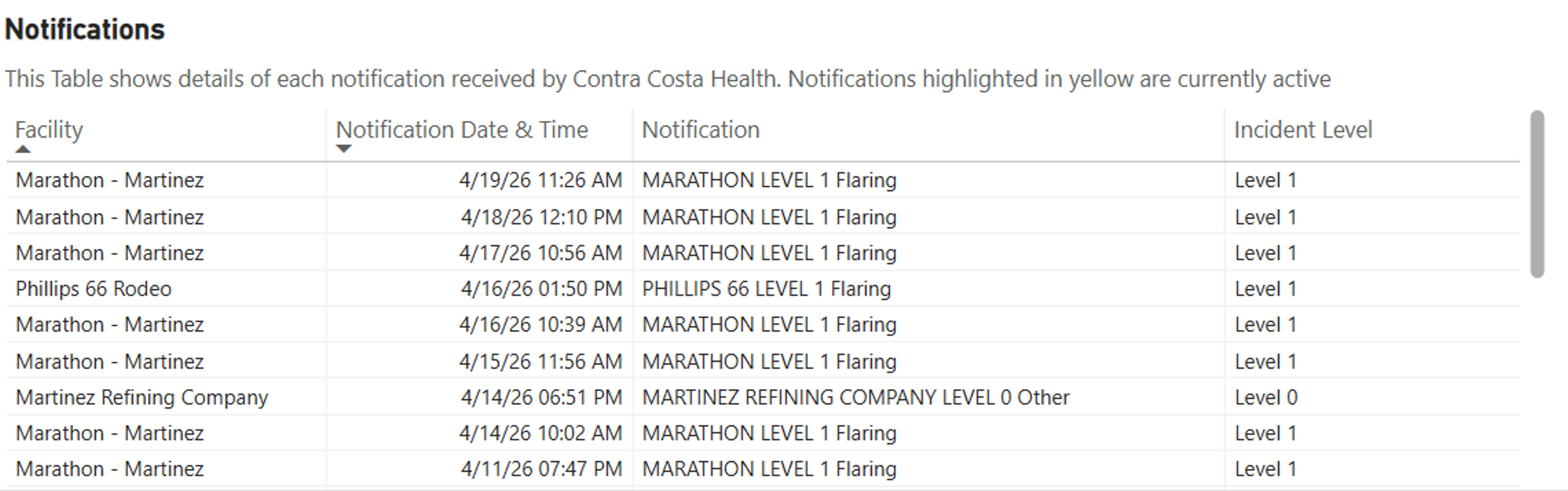Select the PHILLIPS 66 LEVEL 1 Flaring notification
The width and height of the screenshot is (1568, 491).
pyautogui.click(x=766, y=289)
